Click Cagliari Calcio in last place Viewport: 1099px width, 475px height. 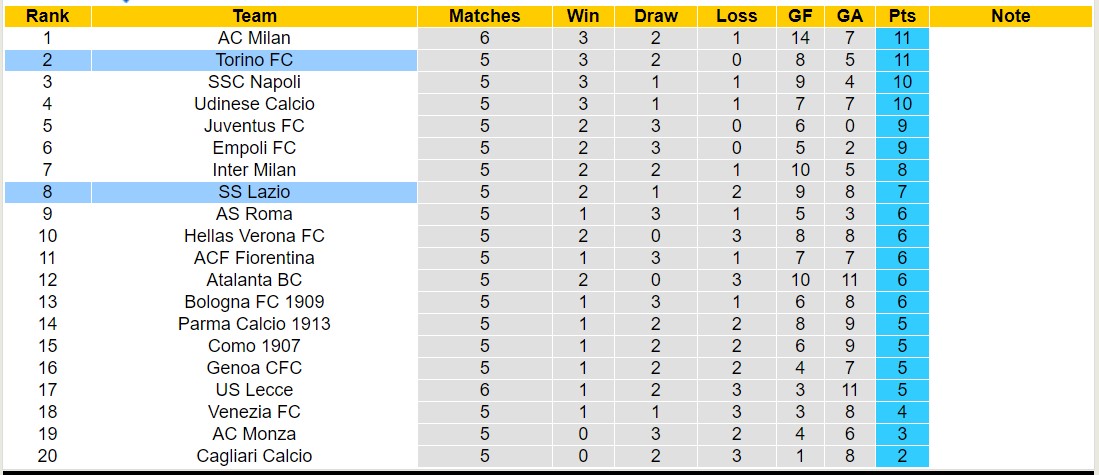click(254, 456)
